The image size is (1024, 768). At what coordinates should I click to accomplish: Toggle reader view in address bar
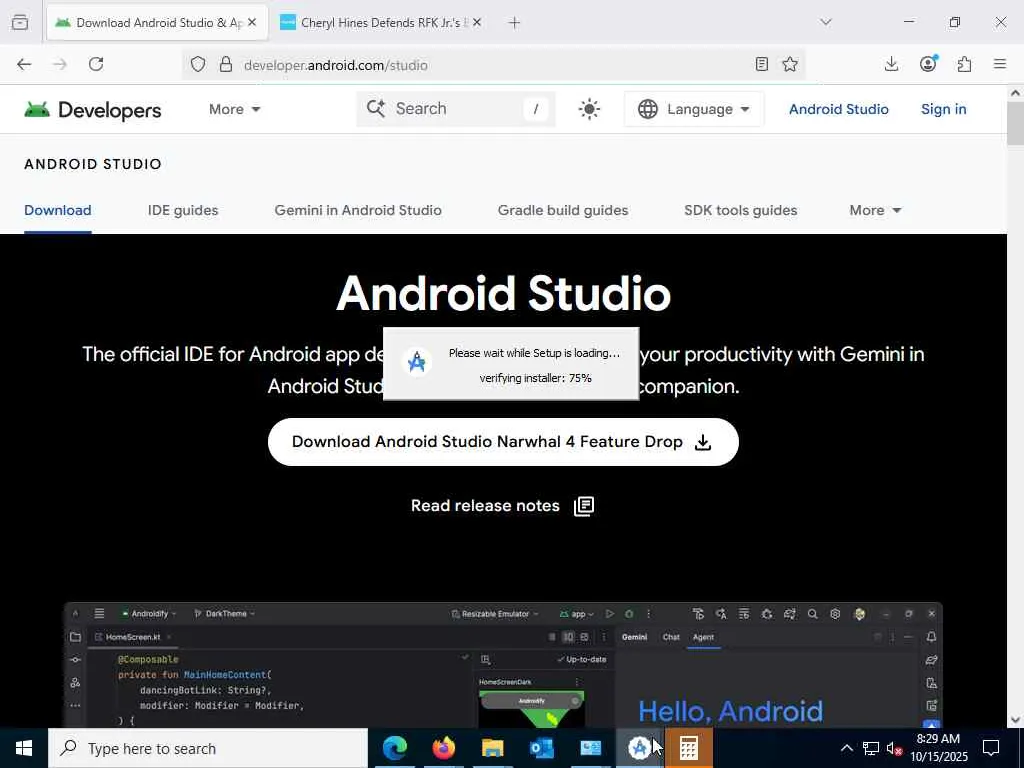(761, 64)
